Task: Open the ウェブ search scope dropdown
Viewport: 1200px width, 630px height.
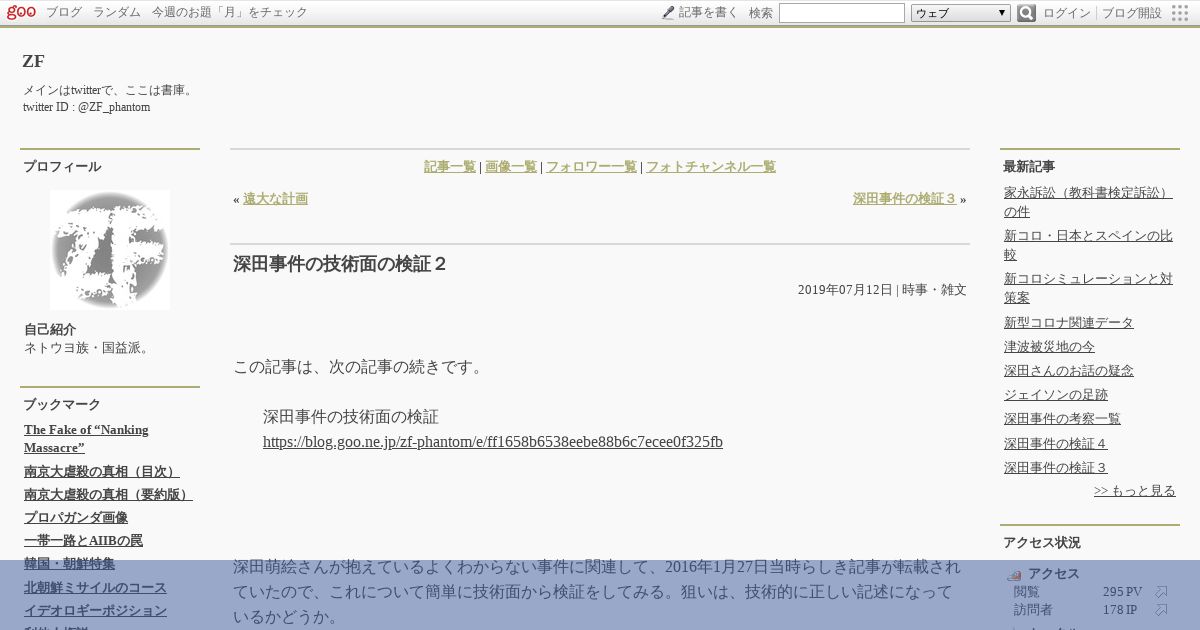Action: point(961,13)
